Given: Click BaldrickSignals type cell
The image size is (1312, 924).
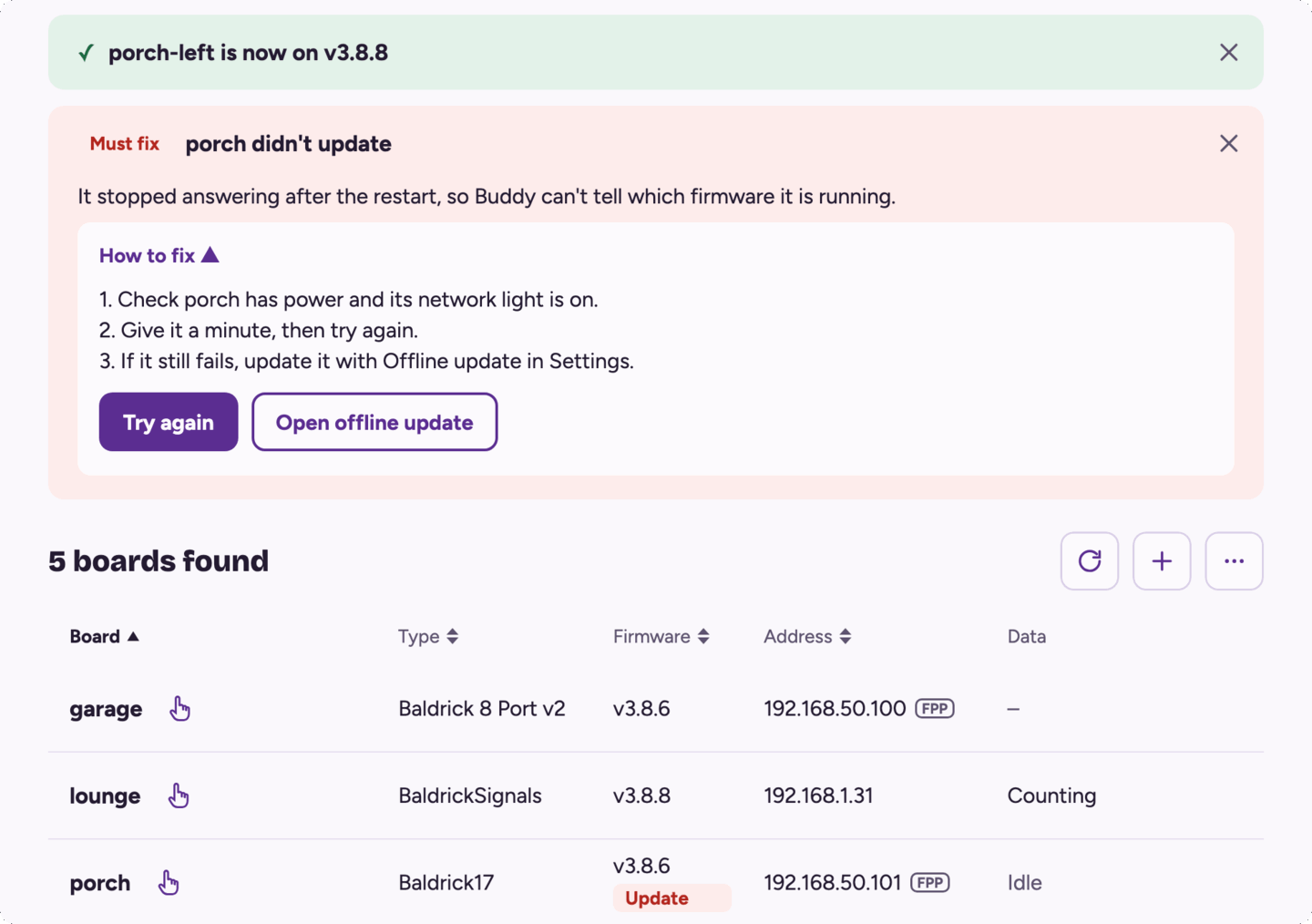Looking at the screenshot, I should 470,796.
